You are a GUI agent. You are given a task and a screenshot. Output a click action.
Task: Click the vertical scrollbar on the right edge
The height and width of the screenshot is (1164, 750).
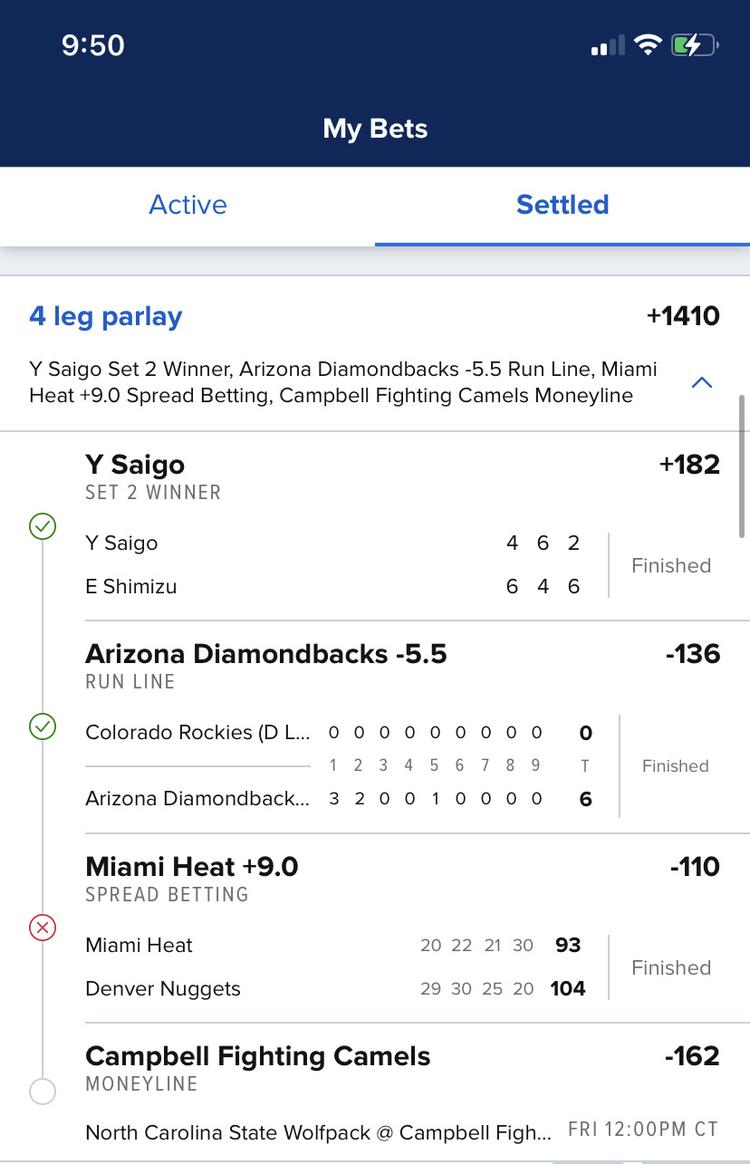[x=741, y=466]
